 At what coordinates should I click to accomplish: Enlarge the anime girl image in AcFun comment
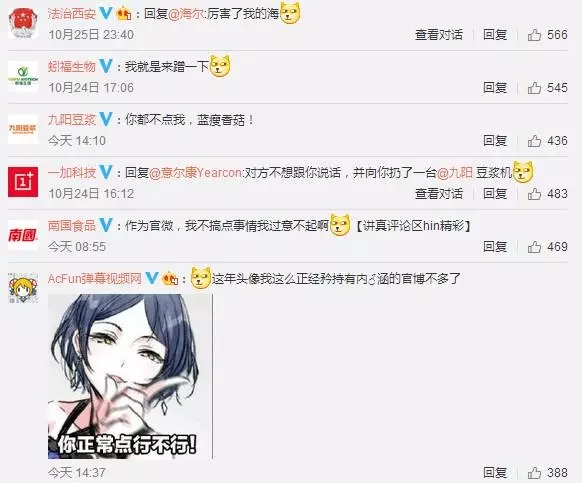(130, 376)
